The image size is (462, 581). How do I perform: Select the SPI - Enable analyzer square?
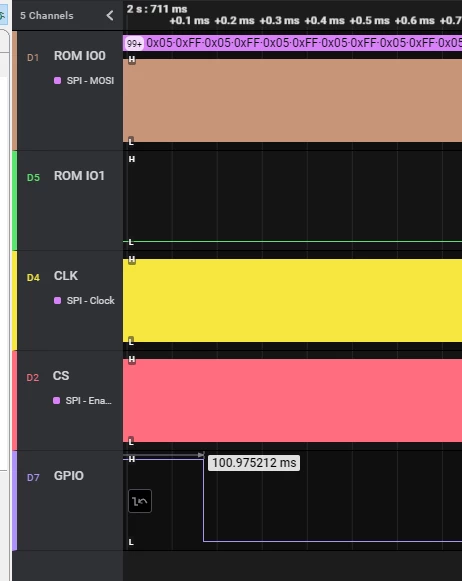(56, 401)
